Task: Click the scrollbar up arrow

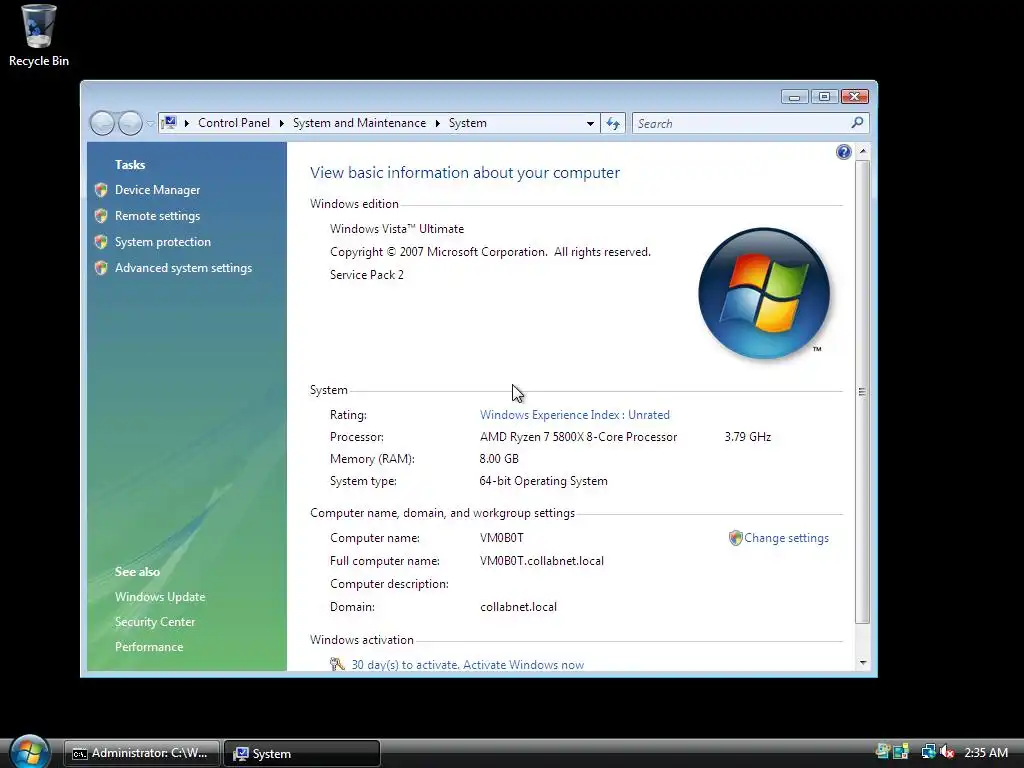Action: (863, 152)
